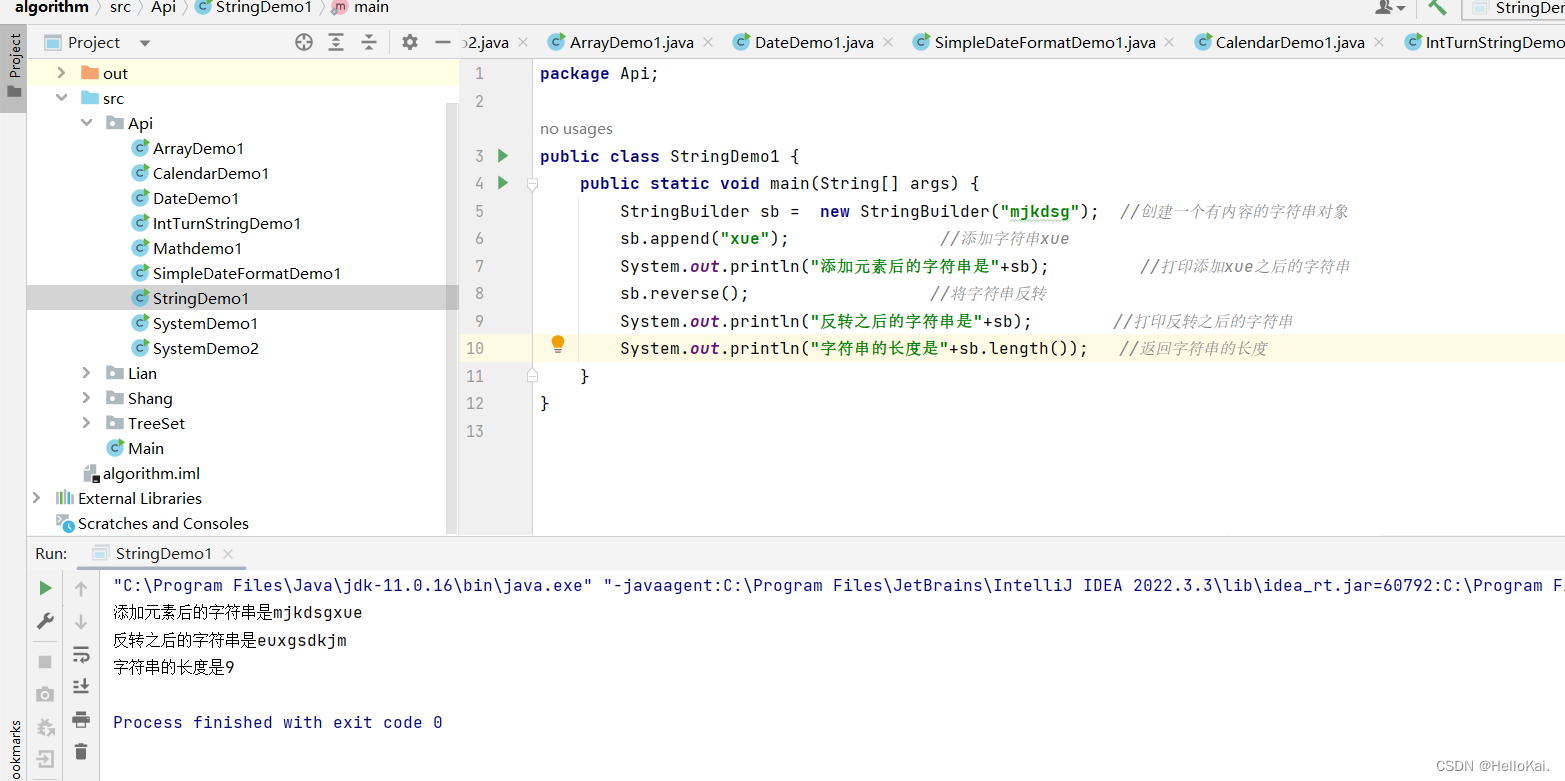
Task: Click the Api breadcrumb
Action: (x=164, y=7)
